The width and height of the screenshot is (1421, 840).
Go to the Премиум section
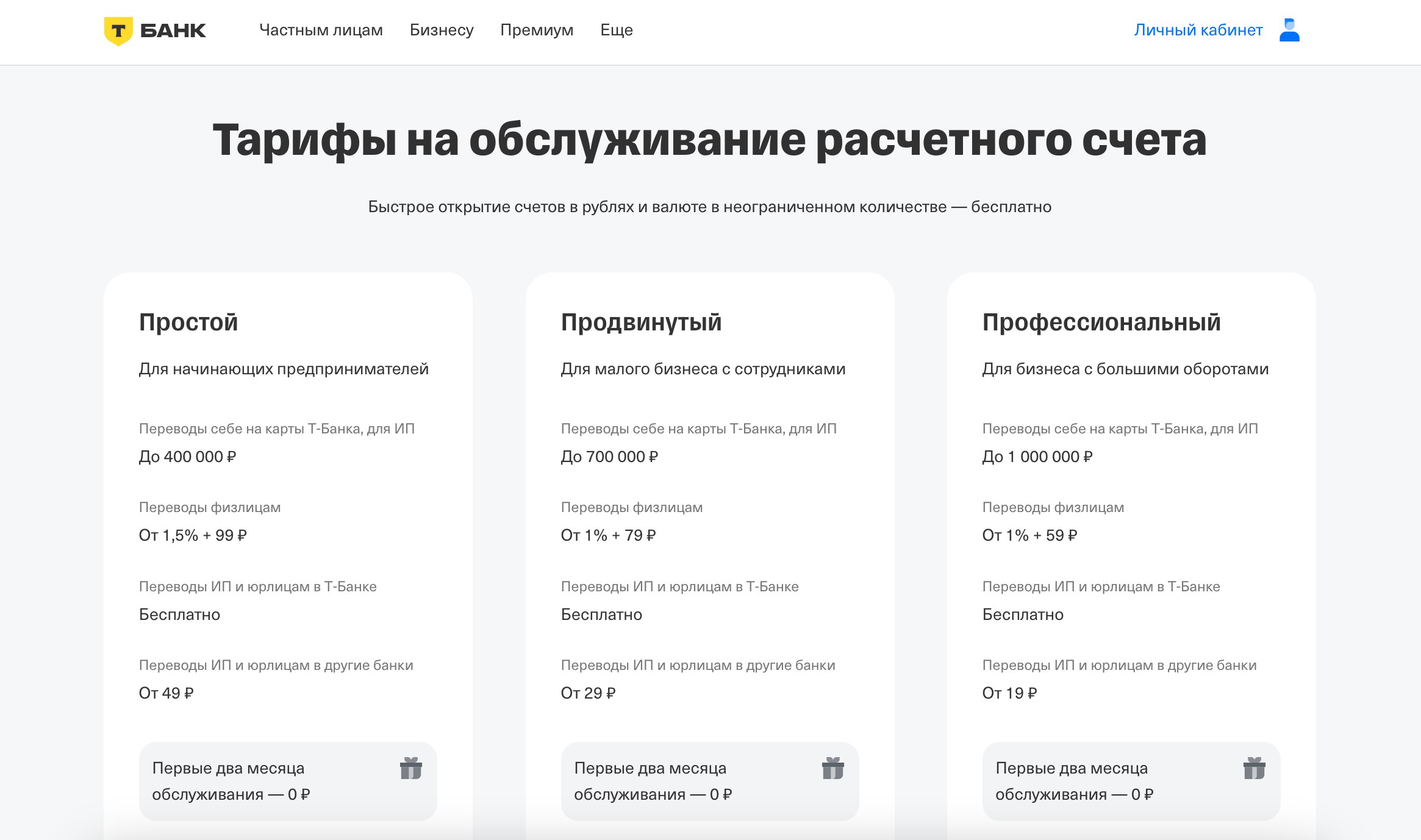pos(537,30)
